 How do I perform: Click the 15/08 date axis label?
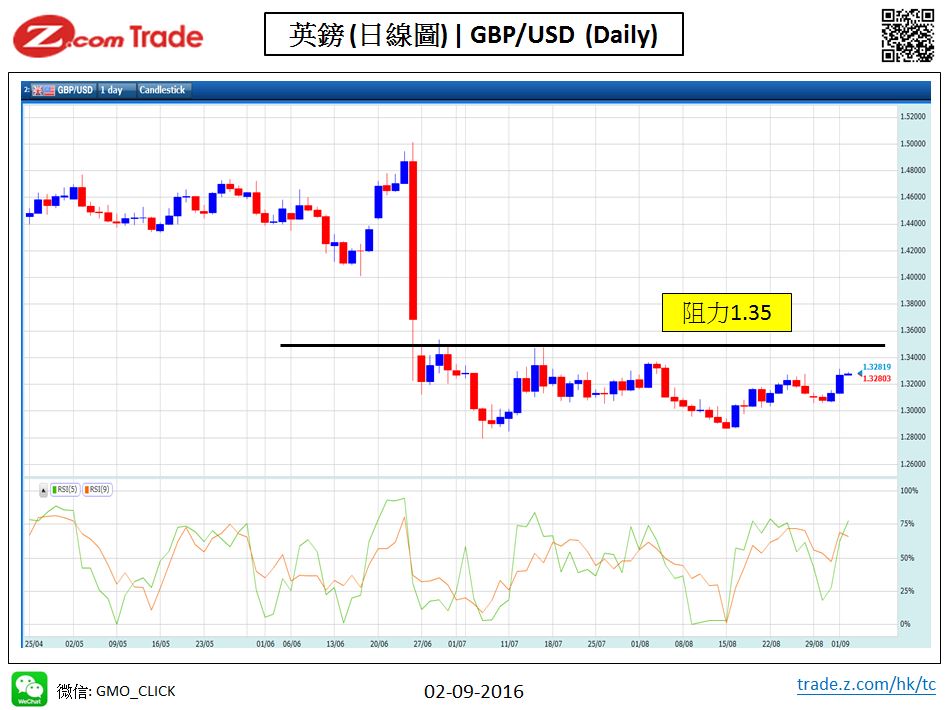727,644
